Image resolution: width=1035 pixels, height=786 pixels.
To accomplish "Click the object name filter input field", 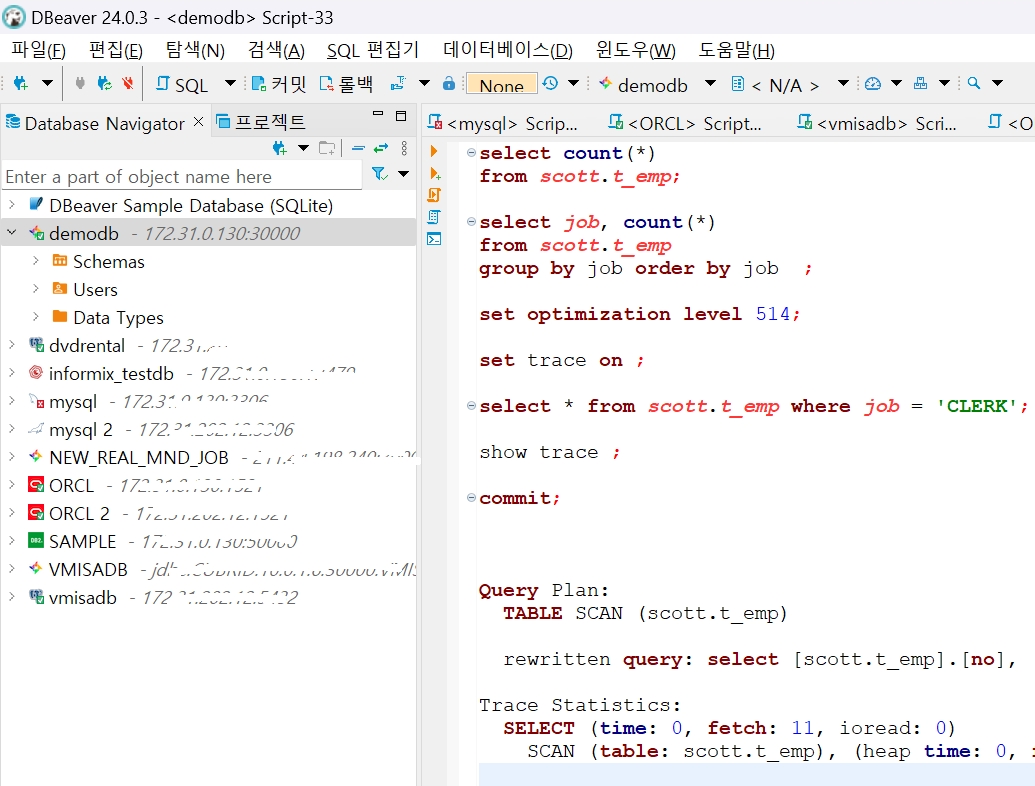I will click(x=182, y=177).
